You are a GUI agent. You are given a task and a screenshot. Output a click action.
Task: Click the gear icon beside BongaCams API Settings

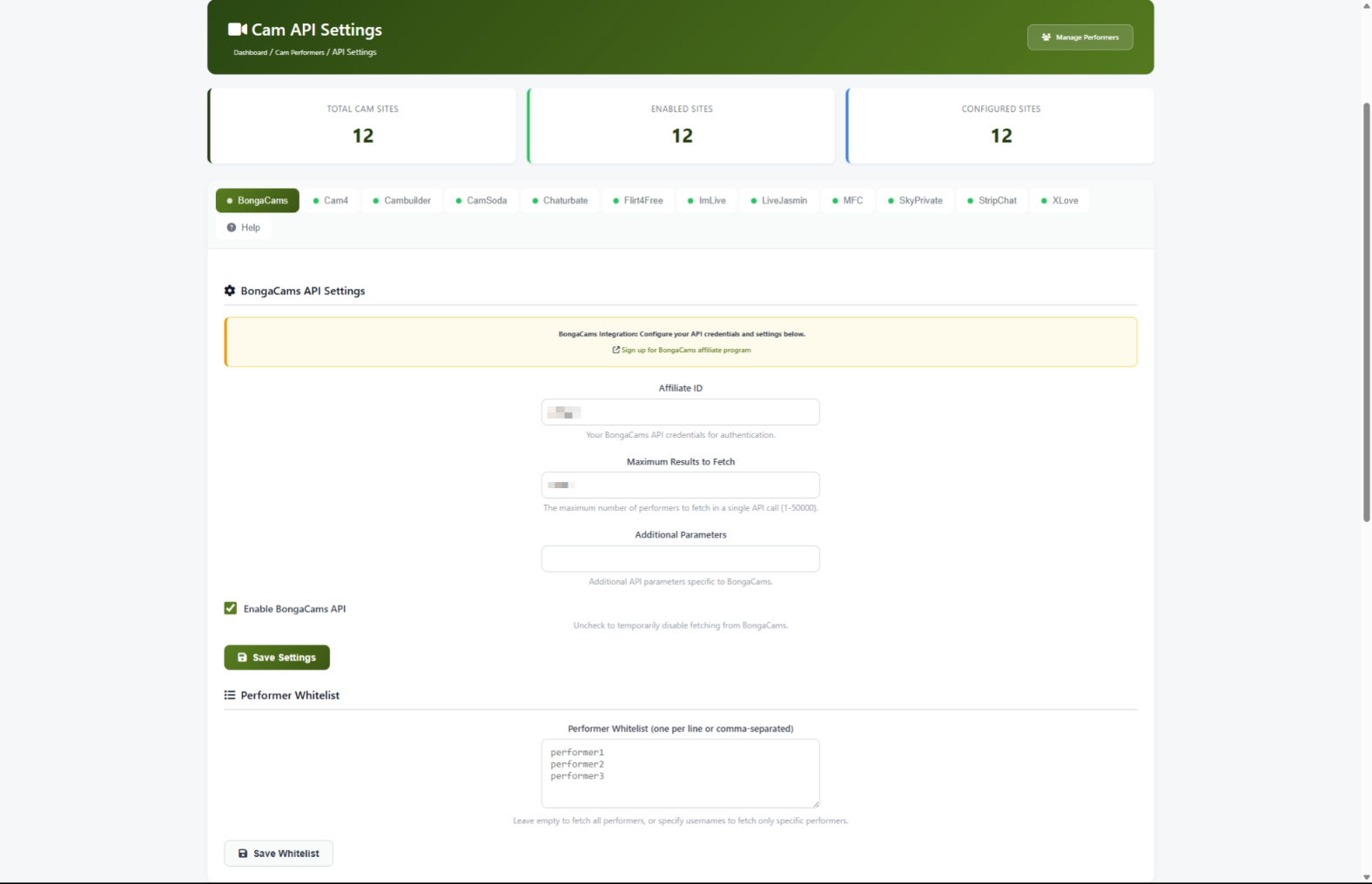coord(230,291)
